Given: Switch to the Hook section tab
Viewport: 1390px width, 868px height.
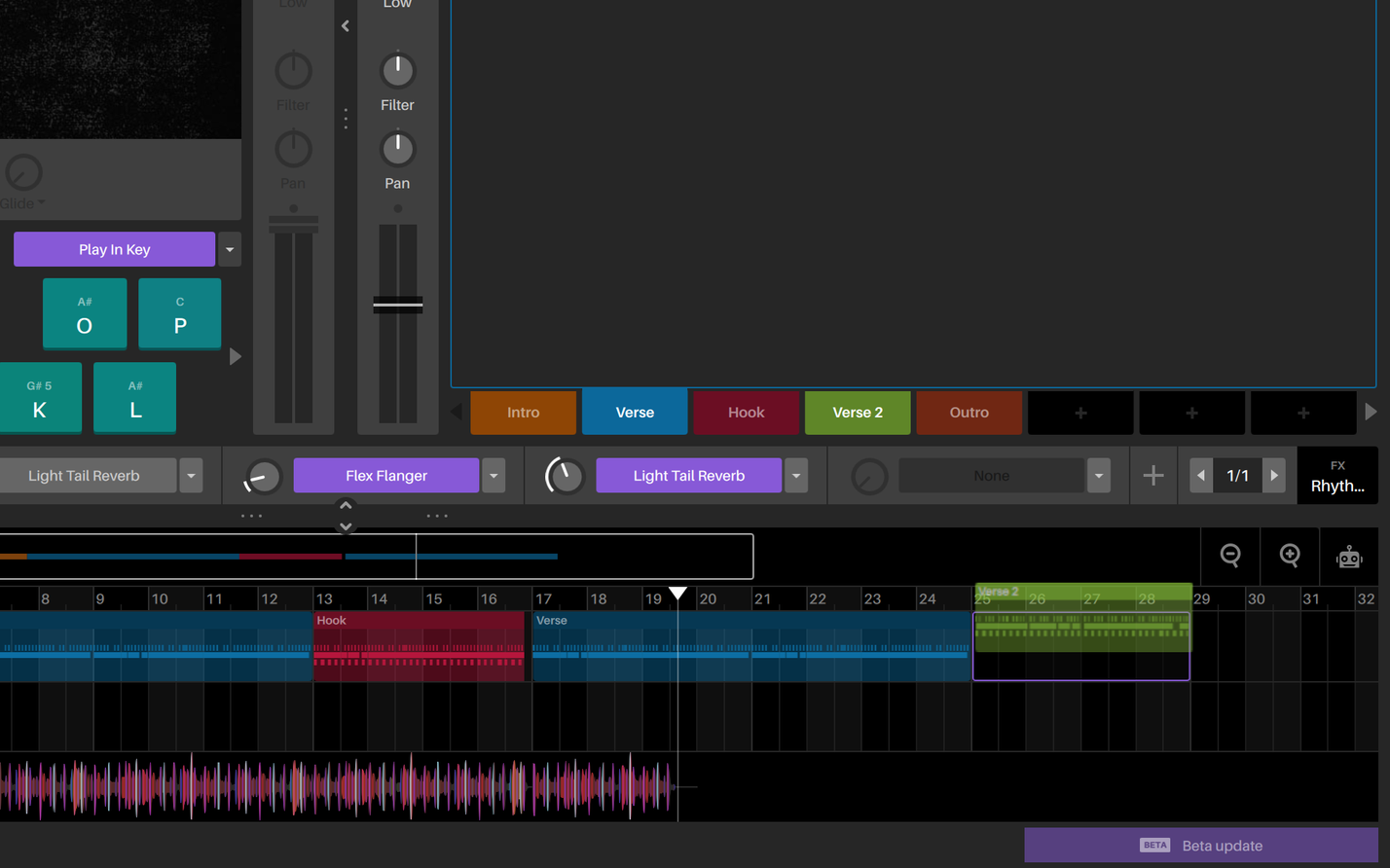Looking at the screenshot, I should coord(746,413).
